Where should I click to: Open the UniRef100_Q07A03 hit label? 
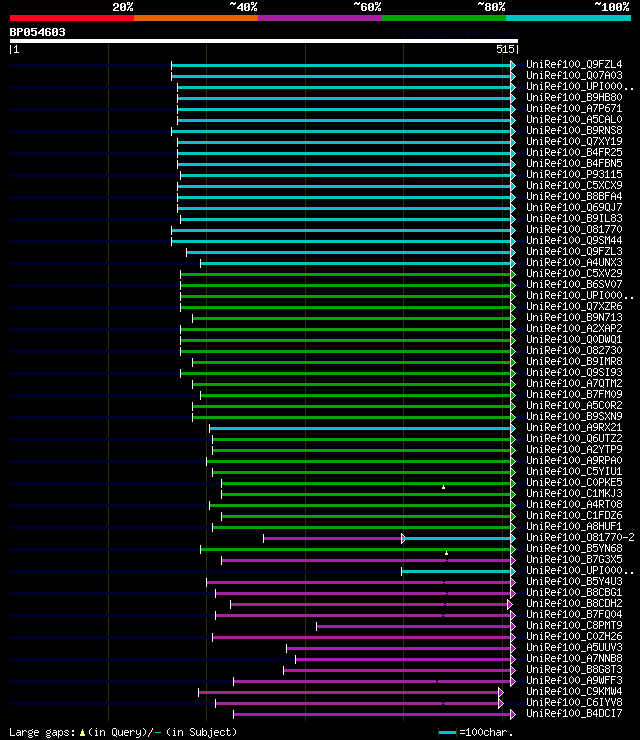574,75
